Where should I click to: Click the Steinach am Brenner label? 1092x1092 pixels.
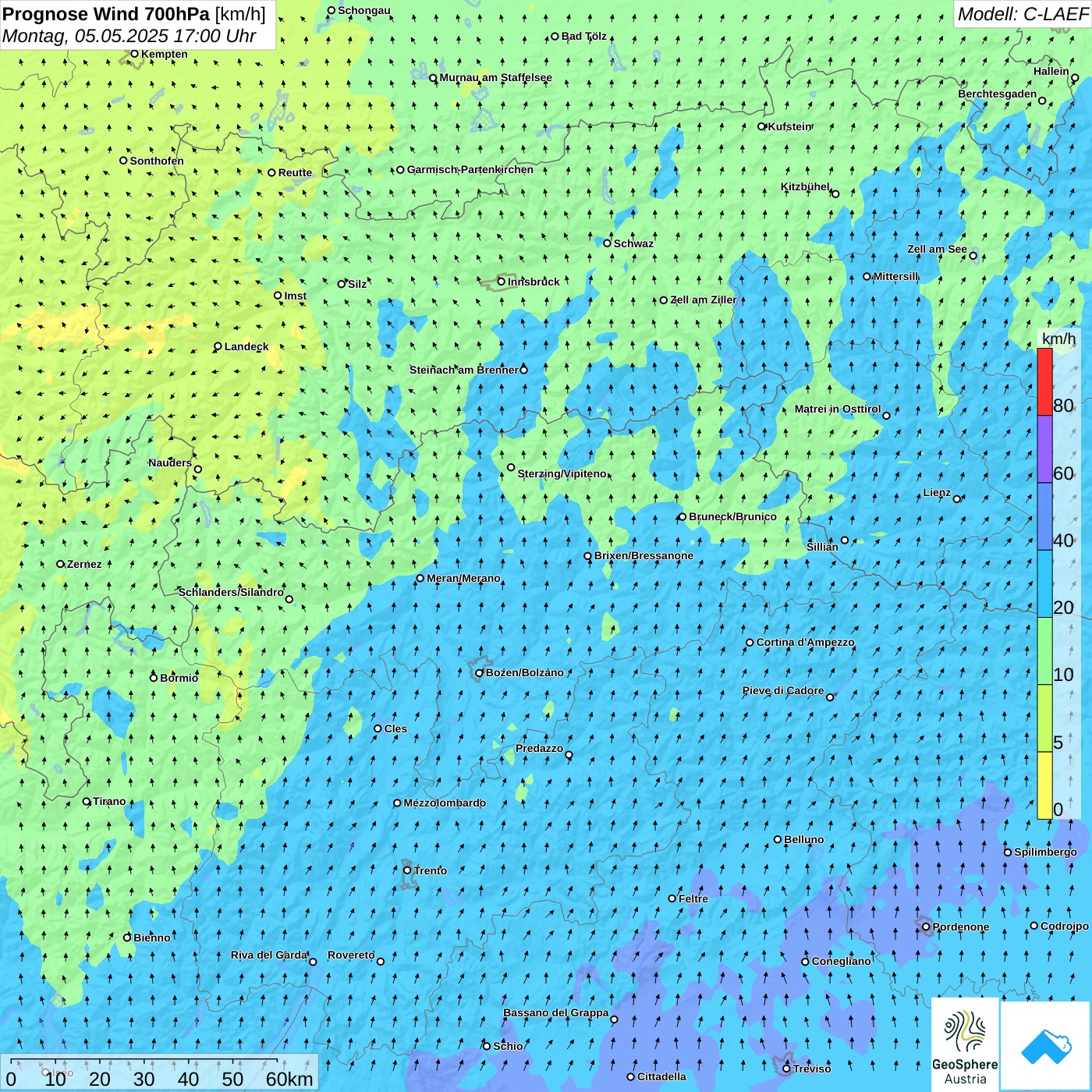463,370
